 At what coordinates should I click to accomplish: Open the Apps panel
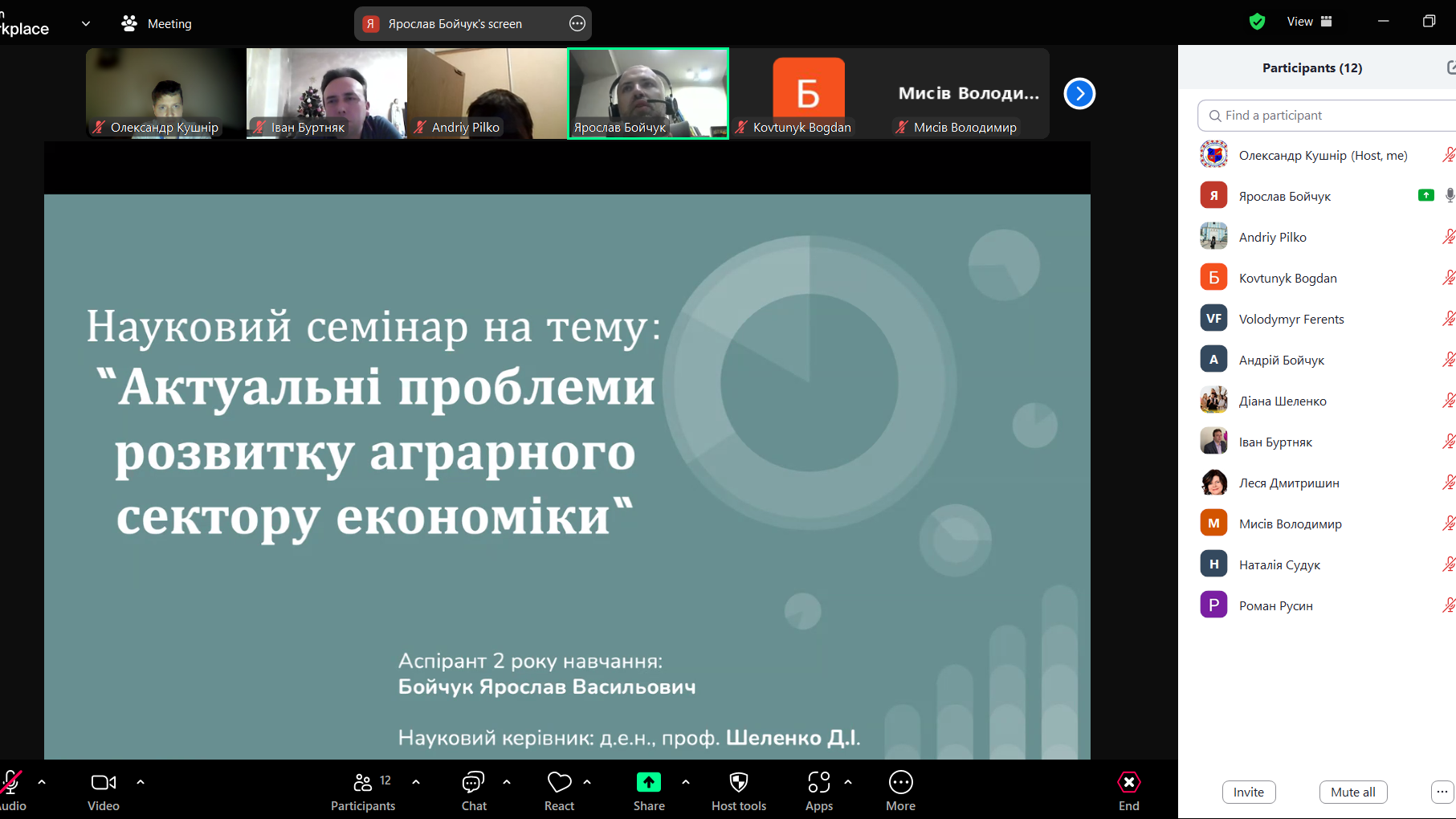pyautogui.click(x=818, y=781)
